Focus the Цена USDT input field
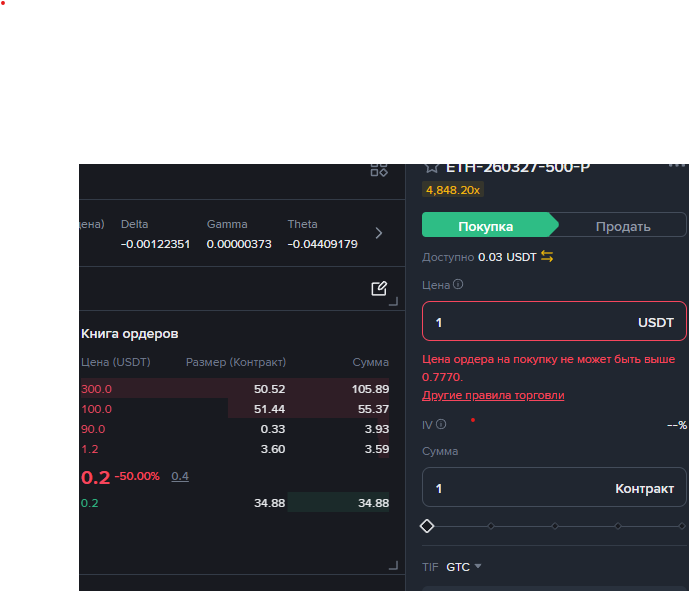The height and width of the screenshot is (591, 689). click(554, 321)
